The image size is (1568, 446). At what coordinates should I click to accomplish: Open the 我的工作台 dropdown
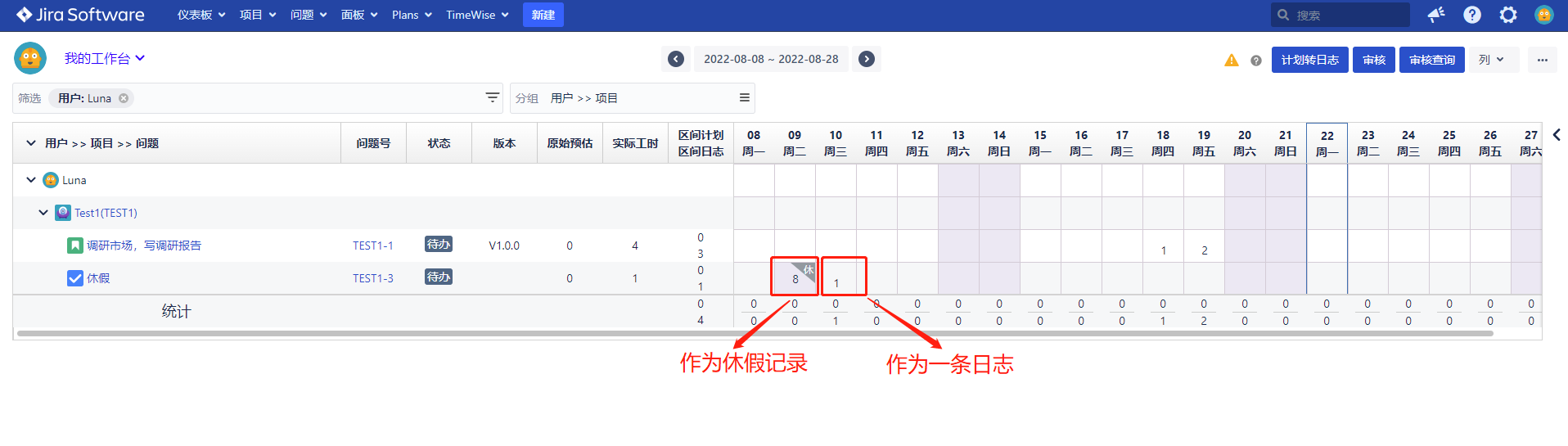[104, 58]
